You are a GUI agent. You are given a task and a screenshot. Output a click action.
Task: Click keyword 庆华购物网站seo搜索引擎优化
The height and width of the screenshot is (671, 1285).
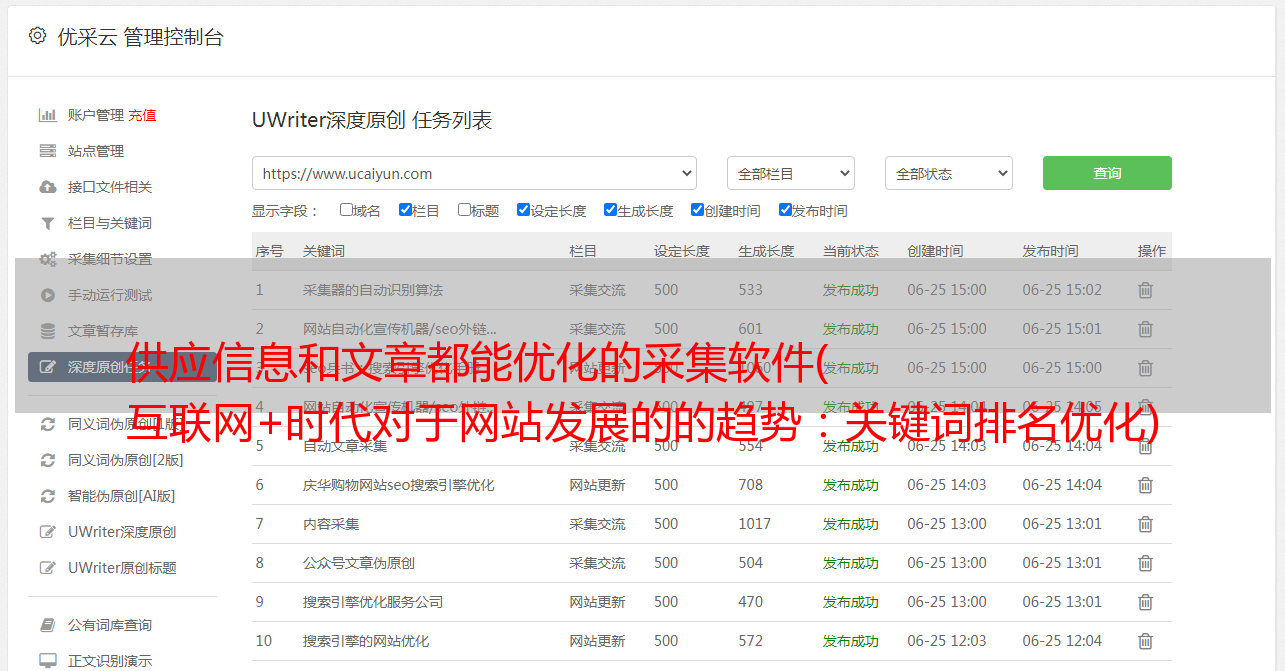click(x=399, y=485)
